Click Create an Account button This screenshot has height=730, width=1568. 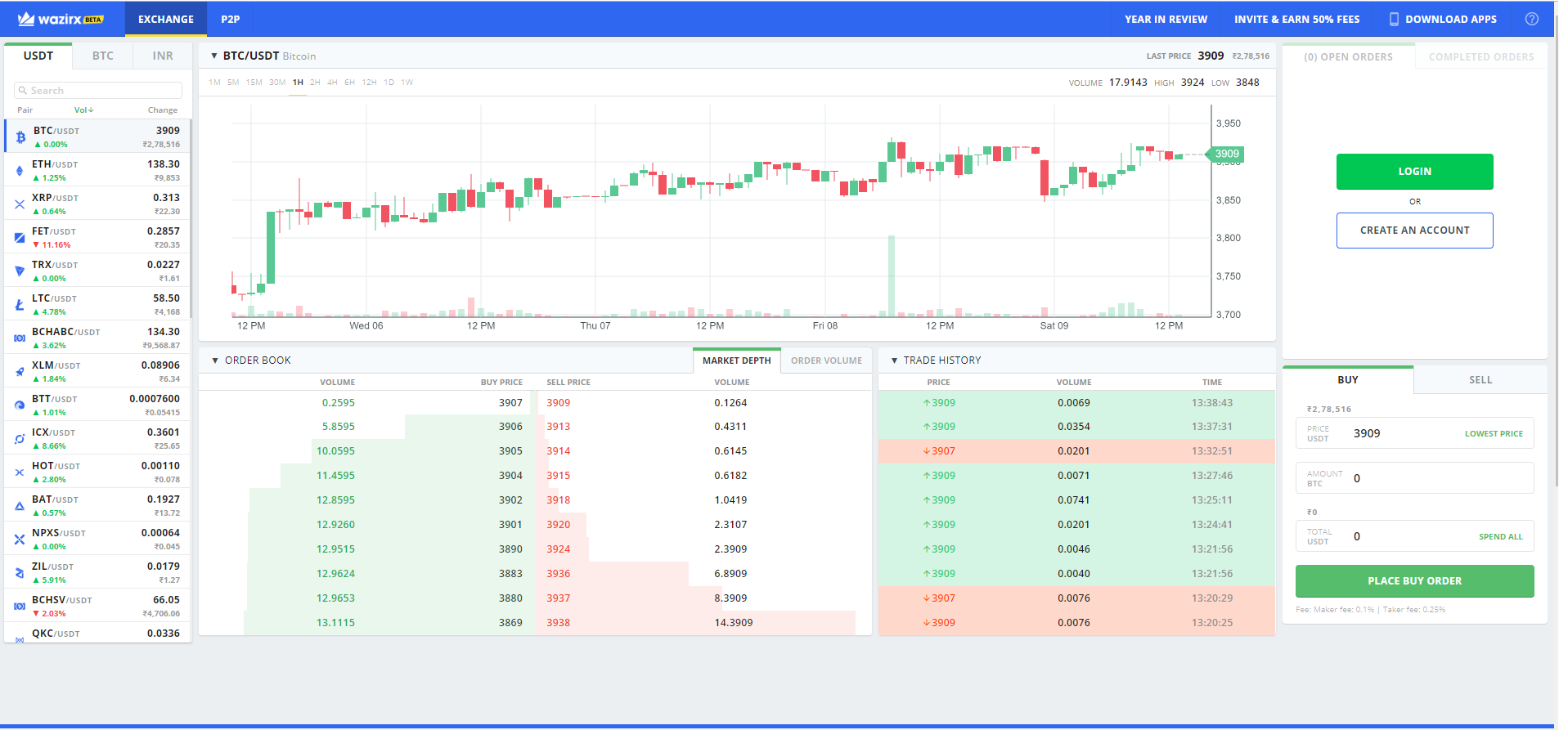1415,231
